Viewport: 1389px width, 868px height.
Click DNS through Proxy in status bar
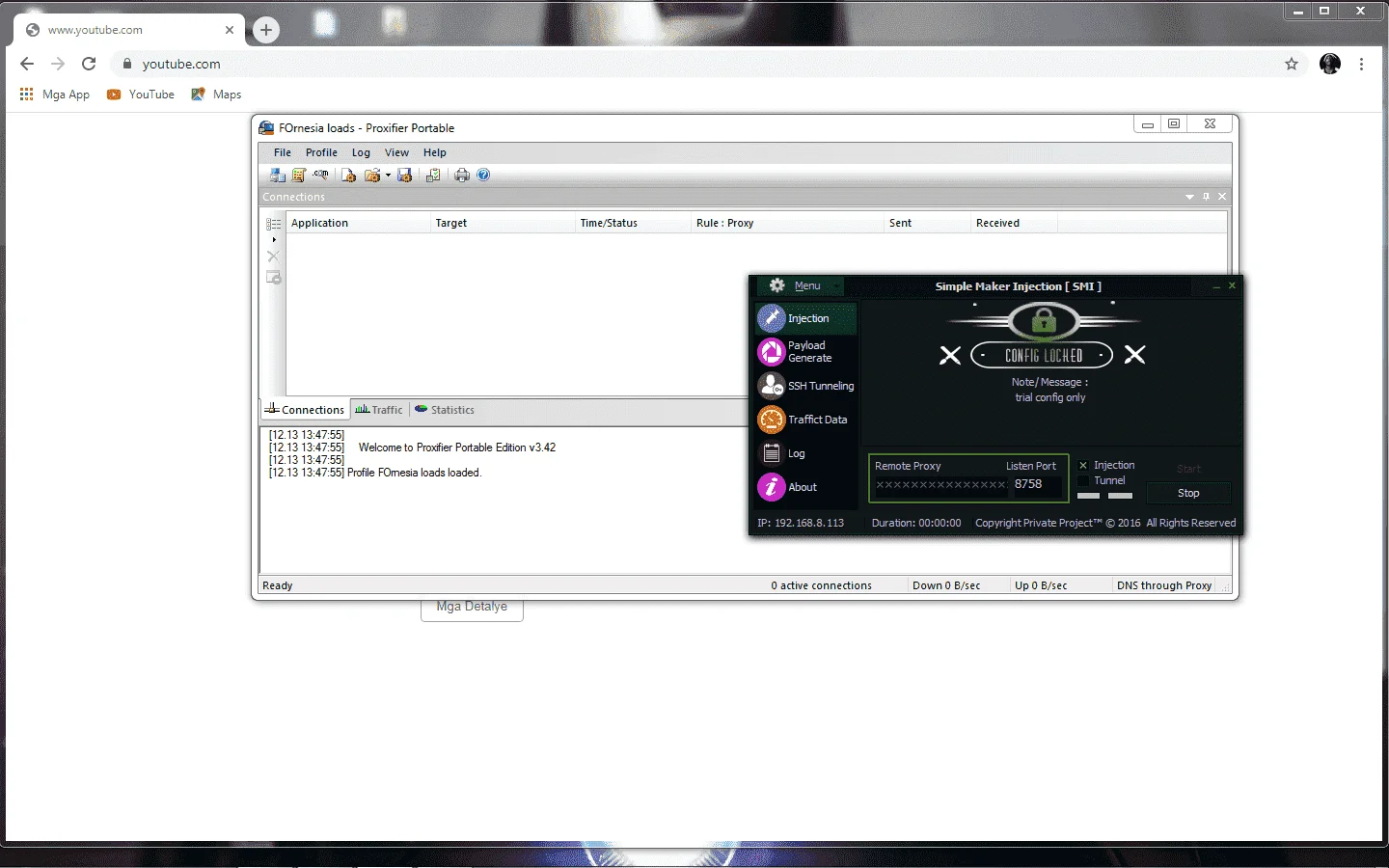pos(1164,585)
